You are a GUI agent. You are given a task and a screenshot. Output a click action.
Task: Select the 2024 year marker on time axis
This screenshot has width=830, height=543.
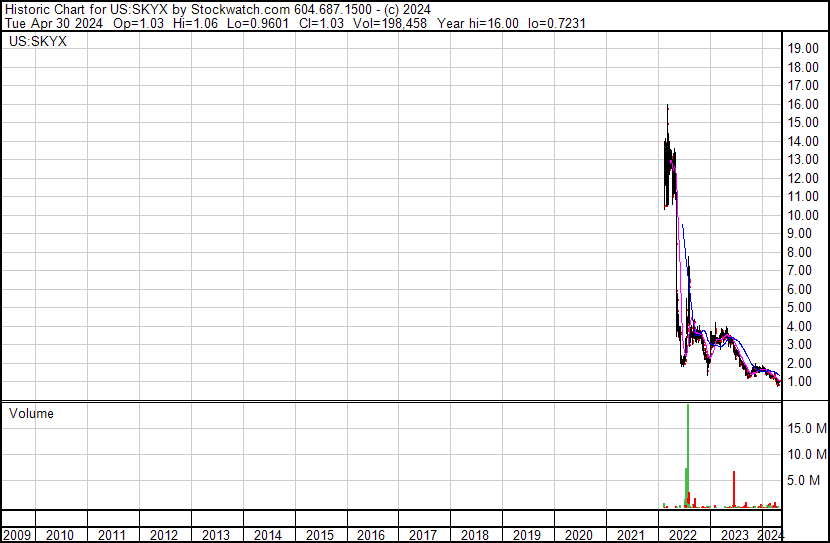pyautogui.click(x=771, y=535)
